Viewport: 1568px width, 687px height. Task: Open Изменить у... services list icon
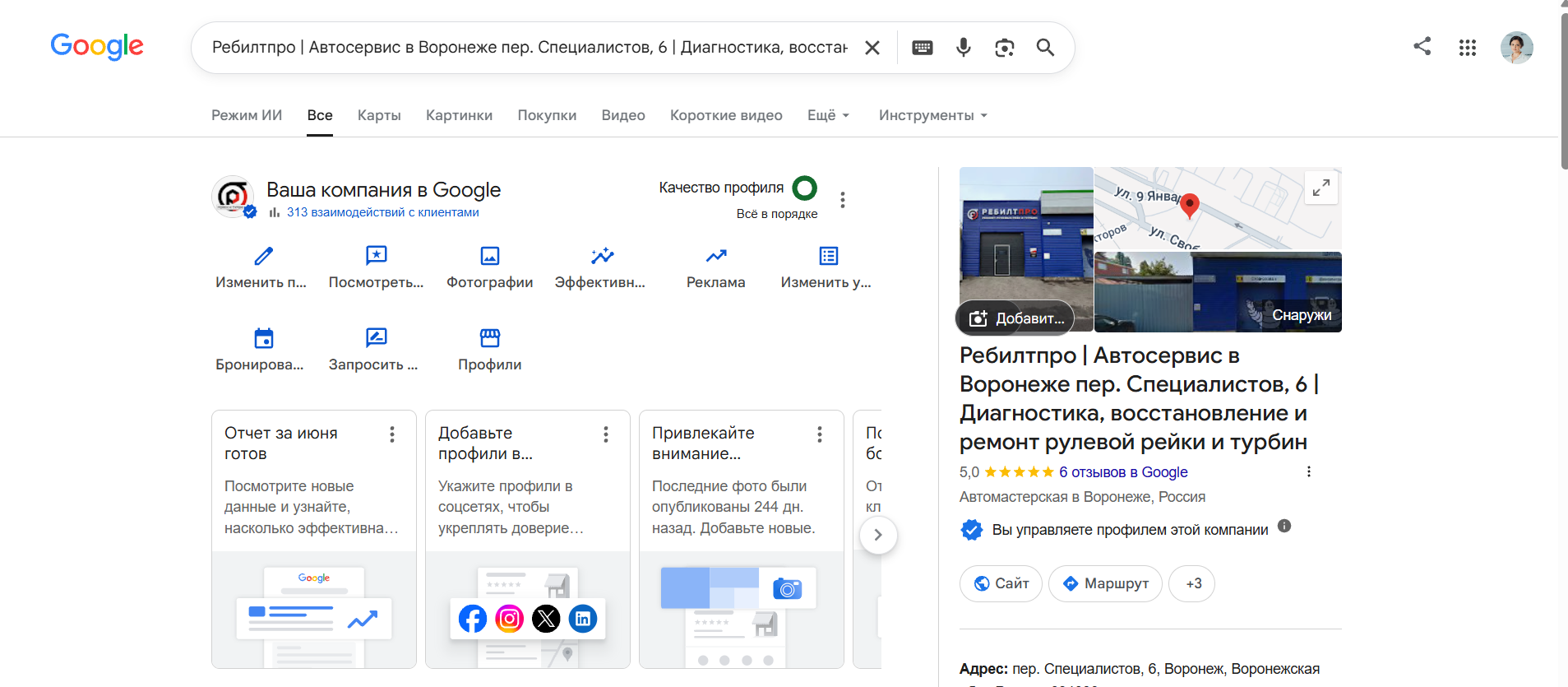coord(829,256)
